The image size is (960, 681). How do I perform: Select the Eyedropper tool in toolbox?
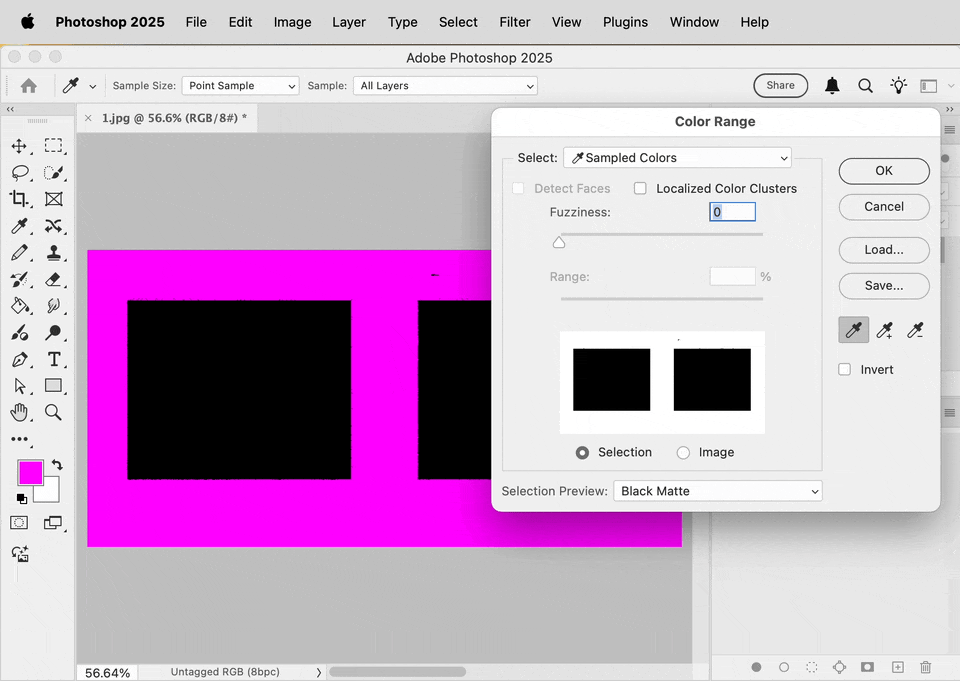[19, 226]
